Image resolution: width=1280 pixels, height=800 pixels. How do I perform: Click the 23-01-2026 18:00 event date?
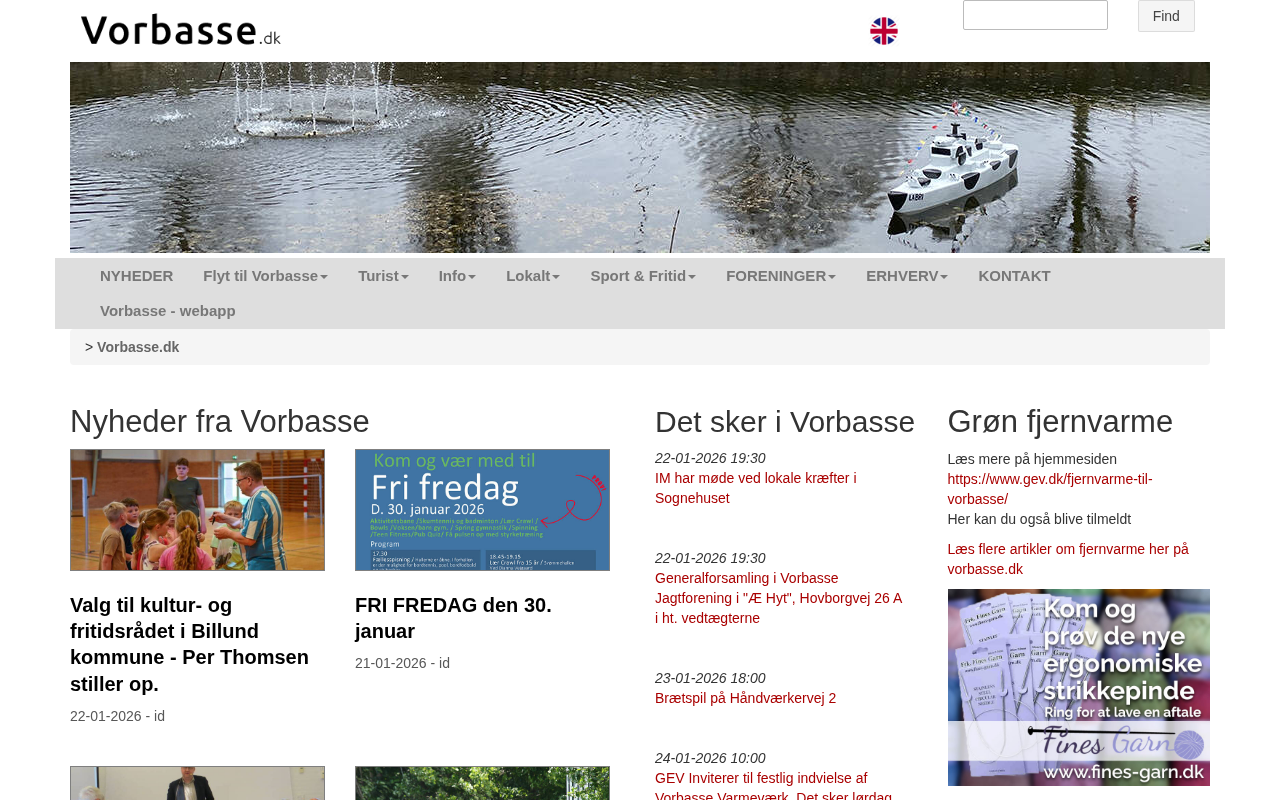click(710, 678)
